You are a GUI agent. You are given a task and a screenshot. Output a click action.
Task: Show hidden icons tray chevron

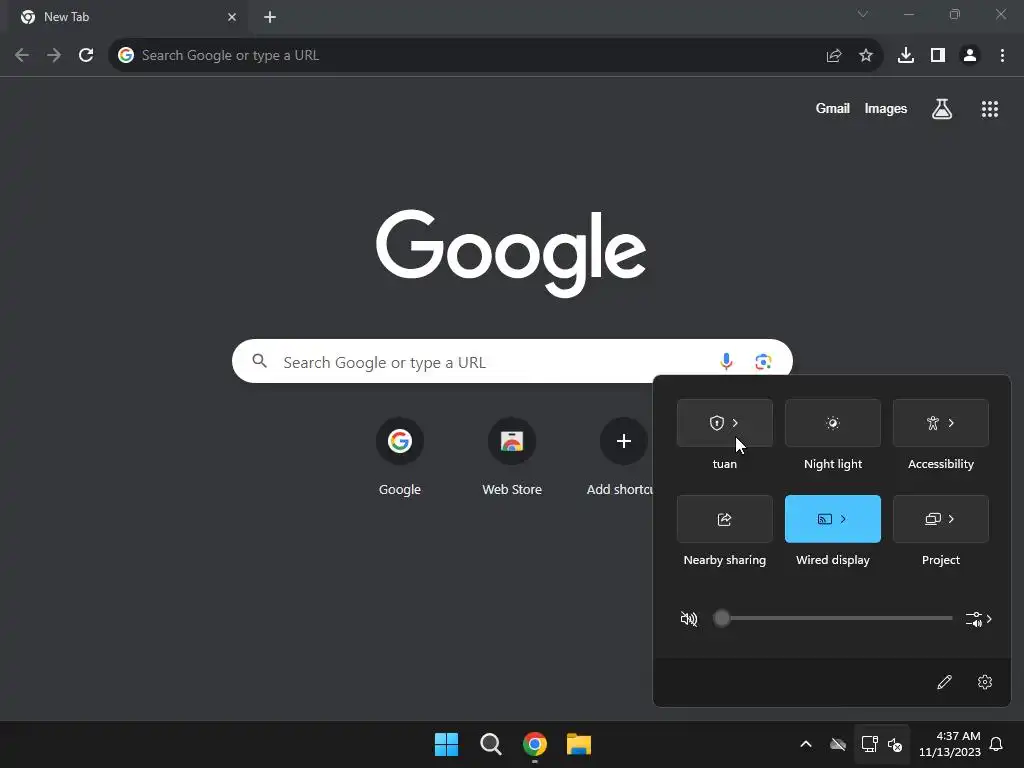806,744
